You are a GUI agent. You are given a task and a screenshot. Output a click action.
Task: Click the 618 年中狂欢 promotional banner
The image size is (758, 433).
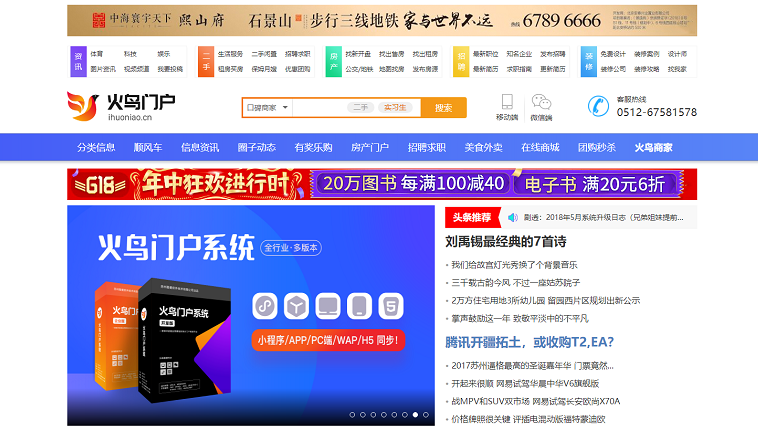(382, 184)
